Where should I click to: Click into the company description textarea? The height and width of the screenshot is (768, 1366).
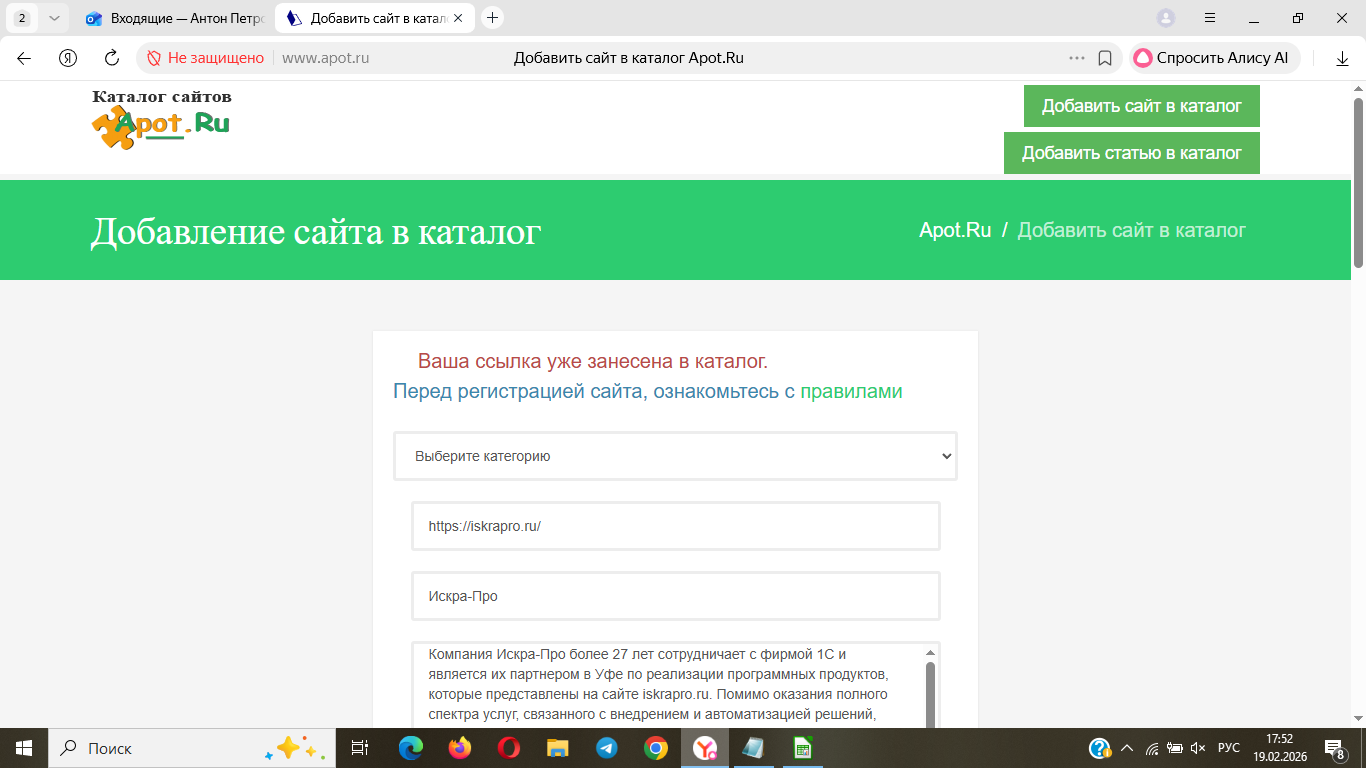click(668, 685)
